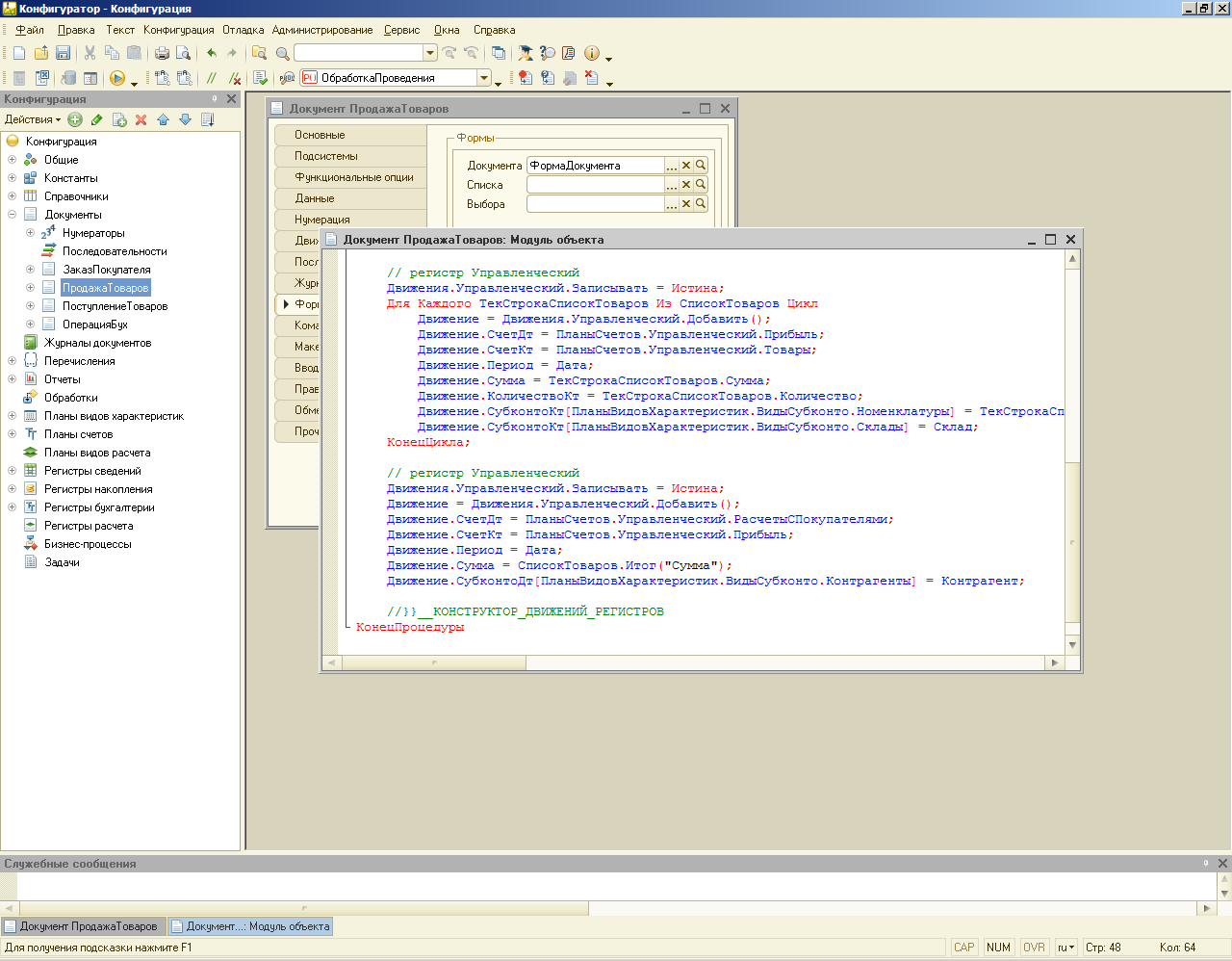The image size is (1232, 961).
Task: Click the Cut scissors icon
Action: coord(90,53)
